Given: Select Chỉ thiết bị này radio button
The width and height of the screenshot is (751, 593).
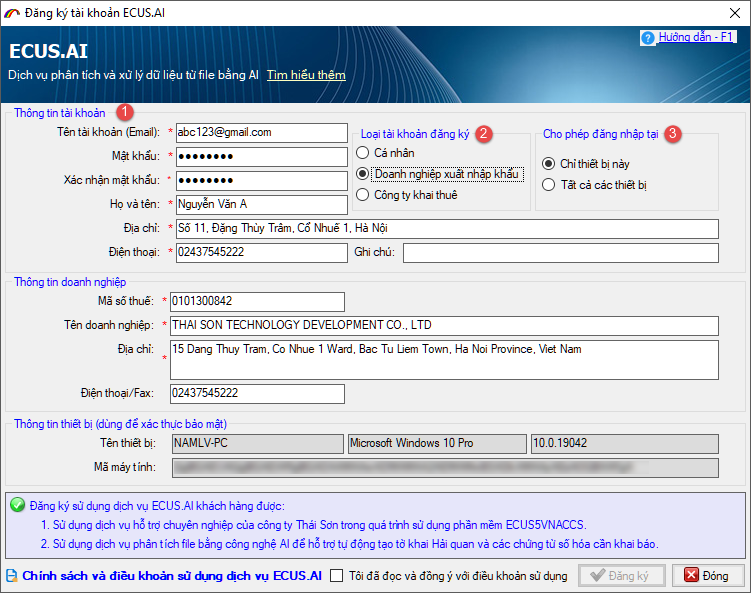Looking at the screenshot, I should point(548,163).
